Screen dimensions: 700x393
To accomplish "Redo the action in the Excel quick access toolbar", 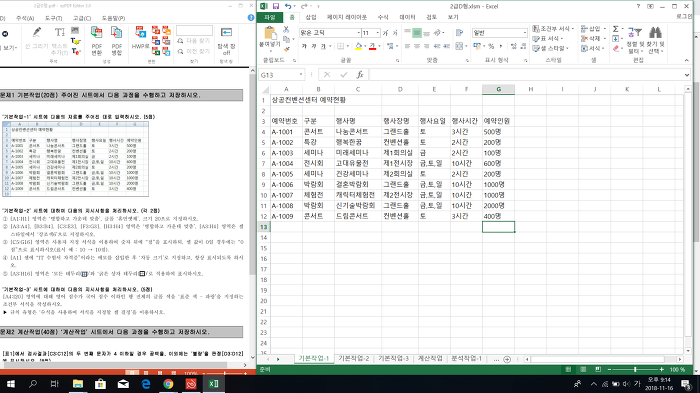I will tap(304, 6).
